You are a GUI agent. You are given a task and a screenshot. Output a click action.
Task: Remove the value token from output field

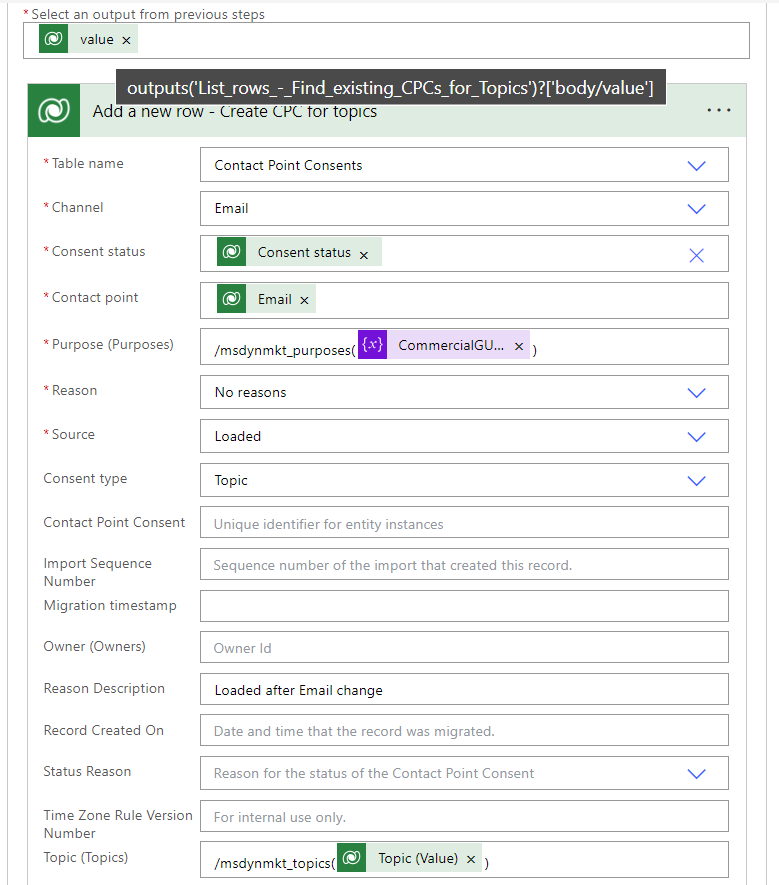coord(126,40)
